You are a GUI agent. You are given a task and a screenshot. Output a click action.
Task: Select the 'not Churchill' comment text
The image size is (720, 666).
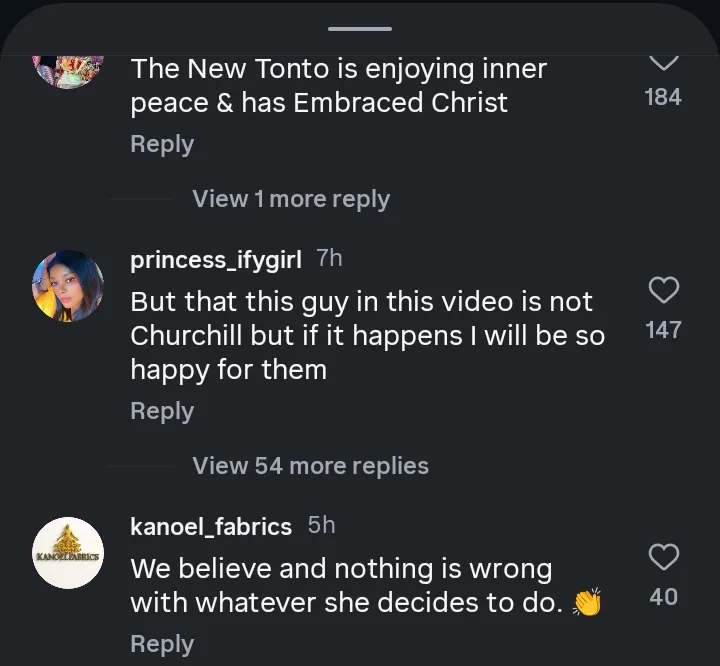pyautogui.click(x=367, y=335)
